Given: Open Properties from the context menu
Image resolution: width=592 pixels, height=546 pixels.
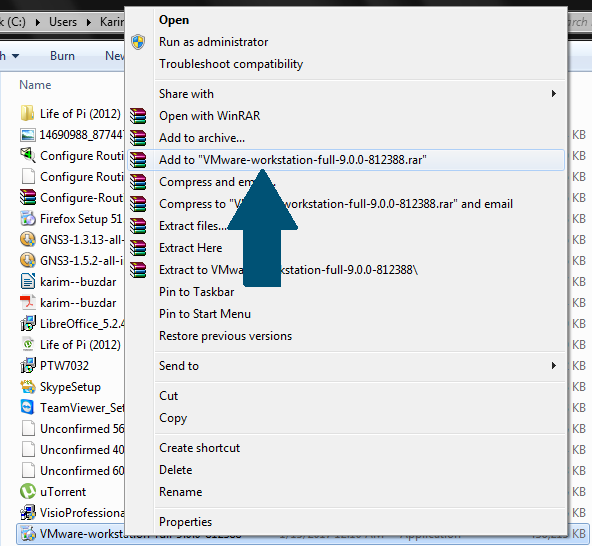Looking at the screenshot, I should tap(345, 521).
